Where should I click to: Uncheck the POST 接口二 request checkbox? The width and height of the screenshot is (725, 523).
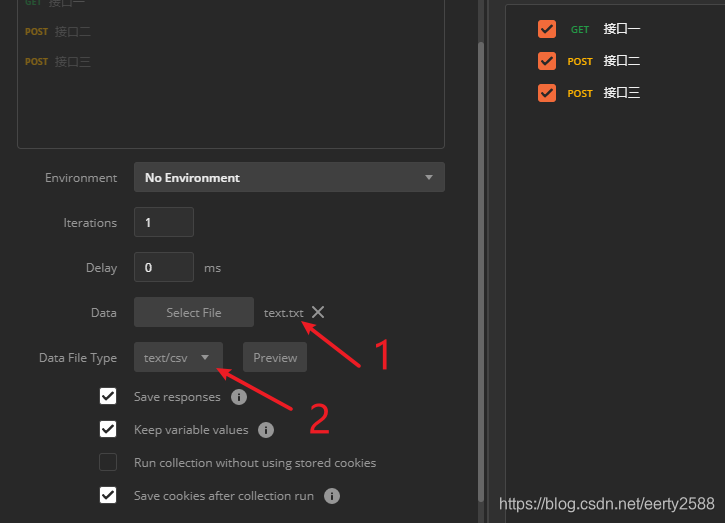547,61
